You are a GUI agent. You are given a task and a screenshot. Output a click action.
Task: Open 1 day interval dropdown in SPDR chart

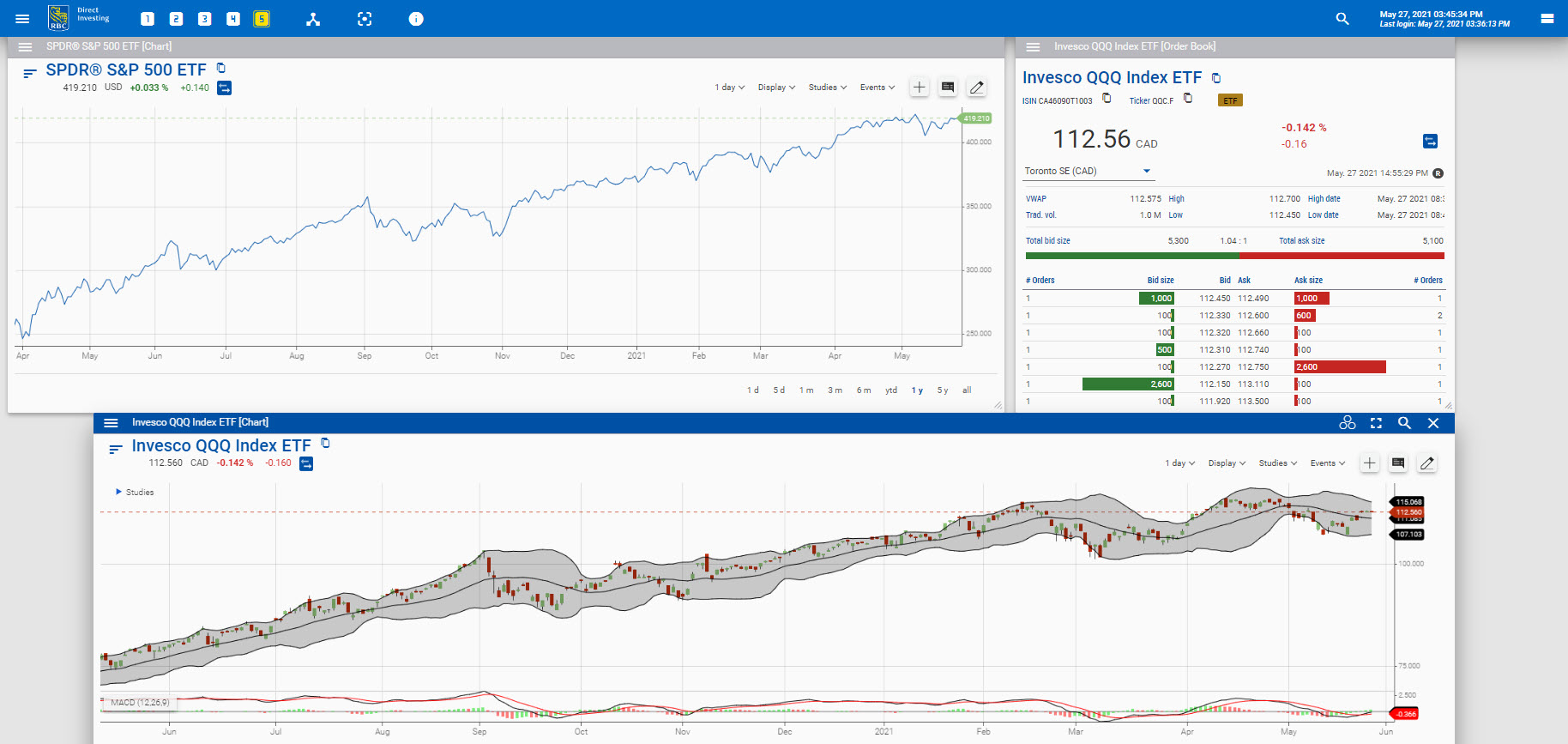[729, 88]
